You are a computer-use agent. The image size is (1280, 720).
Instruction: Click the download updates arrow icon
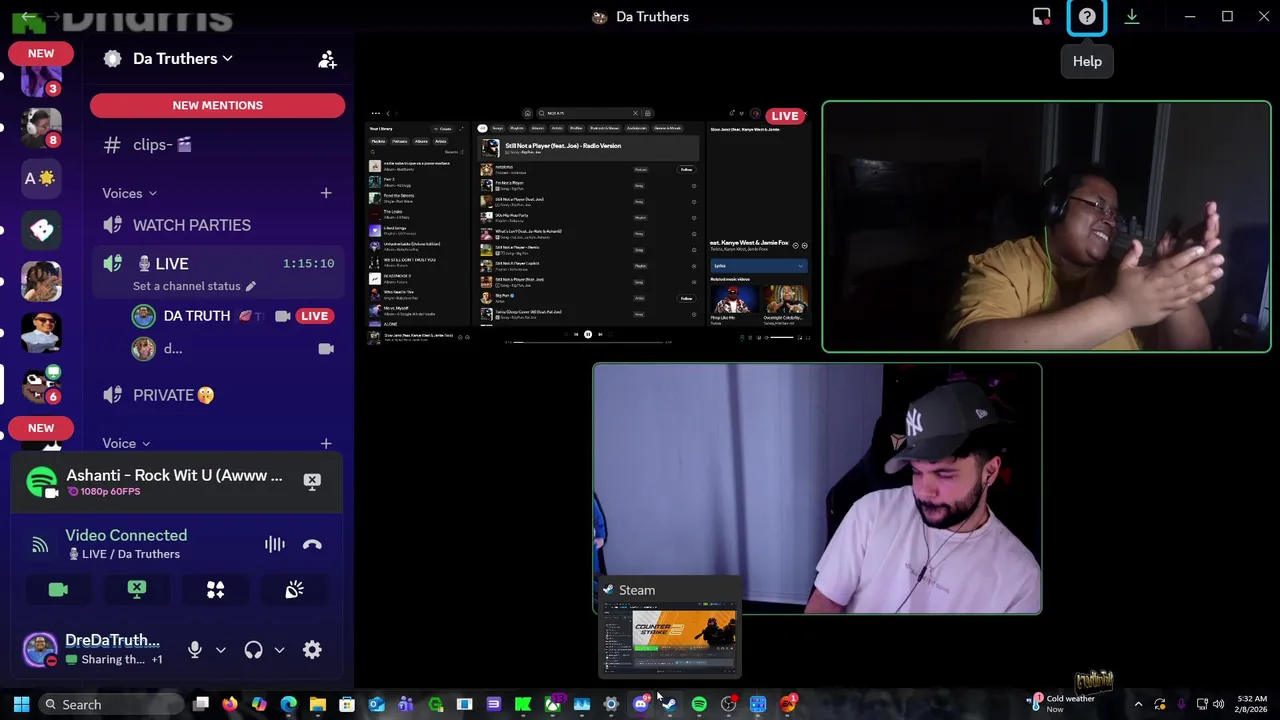(1132, 16)
